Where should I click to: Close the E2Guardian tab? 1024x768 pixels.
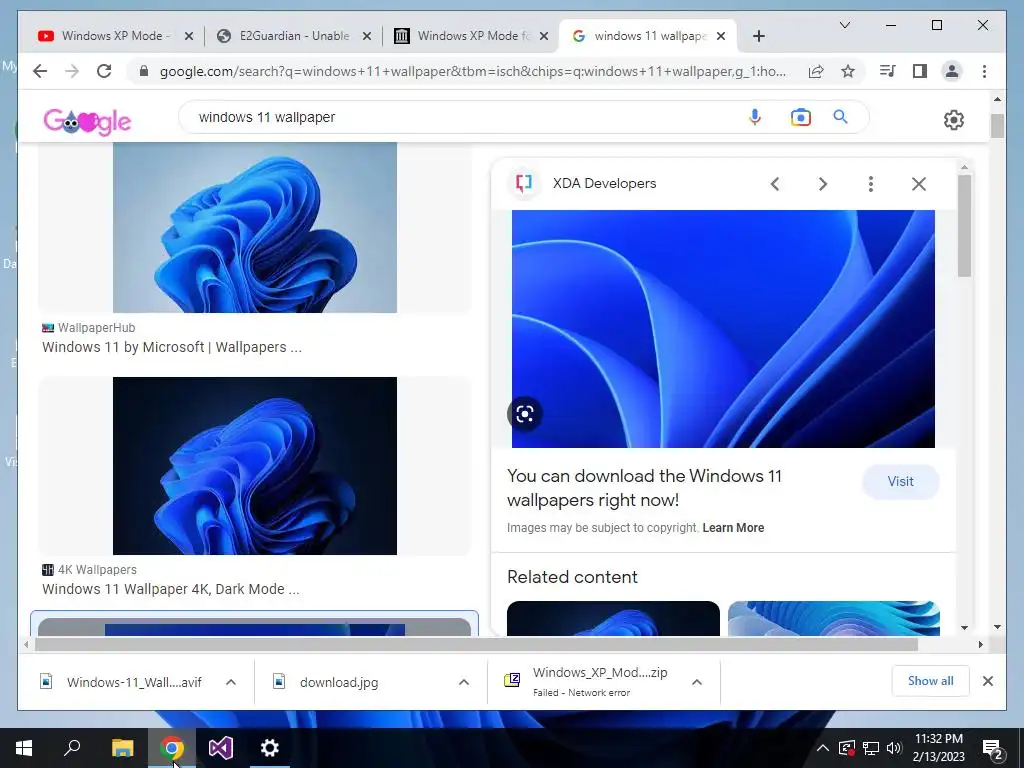[367, 36]
